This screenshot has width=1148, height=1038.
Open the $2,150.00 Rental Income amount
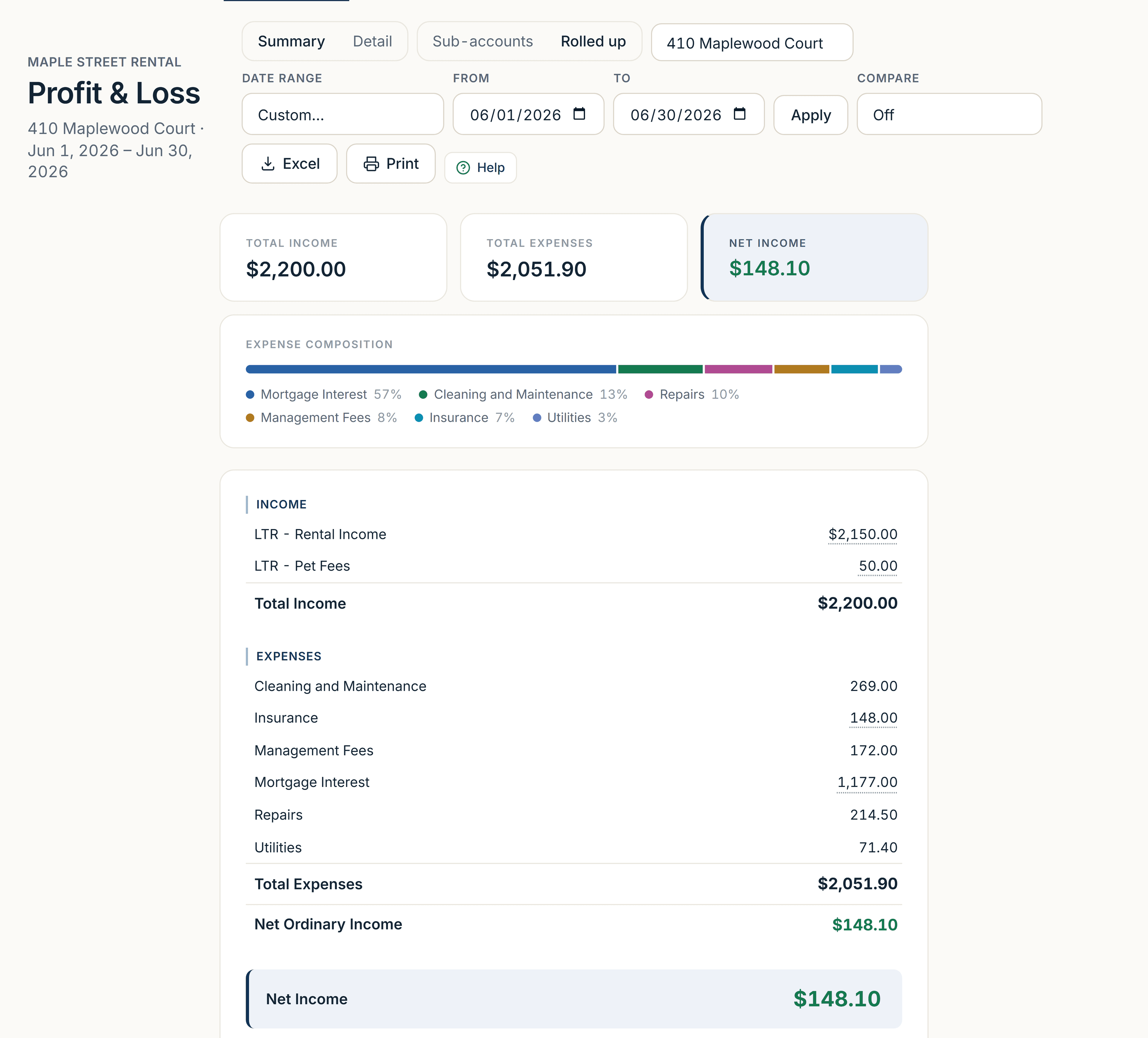pos(863,534)
